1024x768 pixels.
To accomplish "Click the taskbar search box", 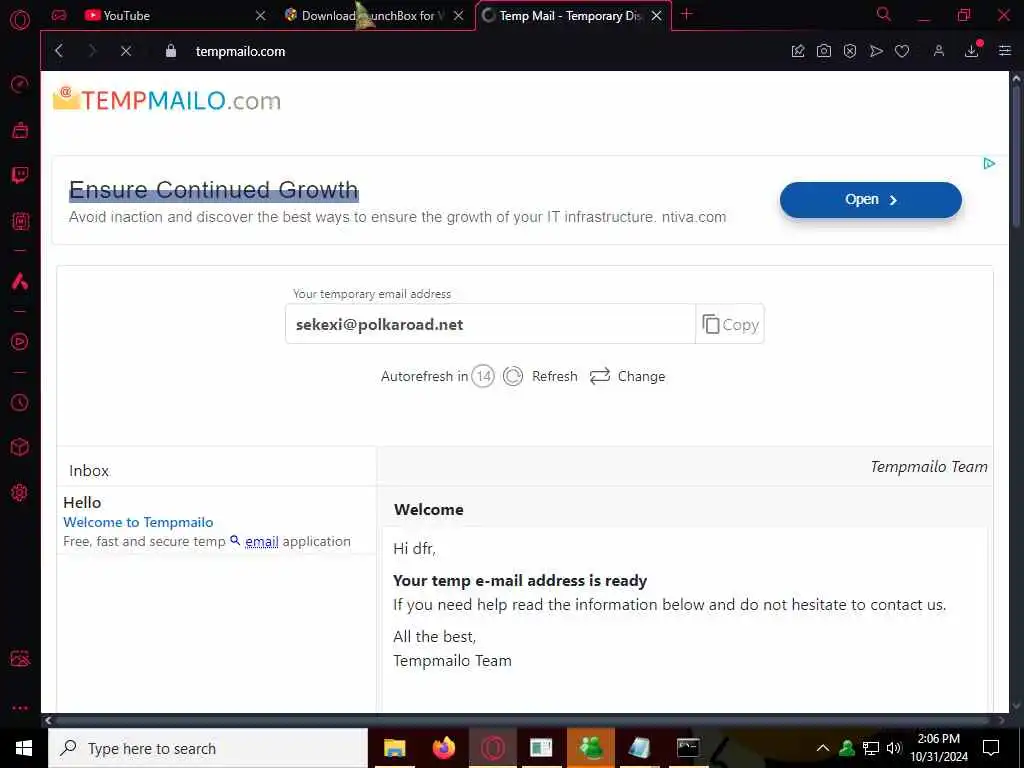I will click(x=208, y=748).
